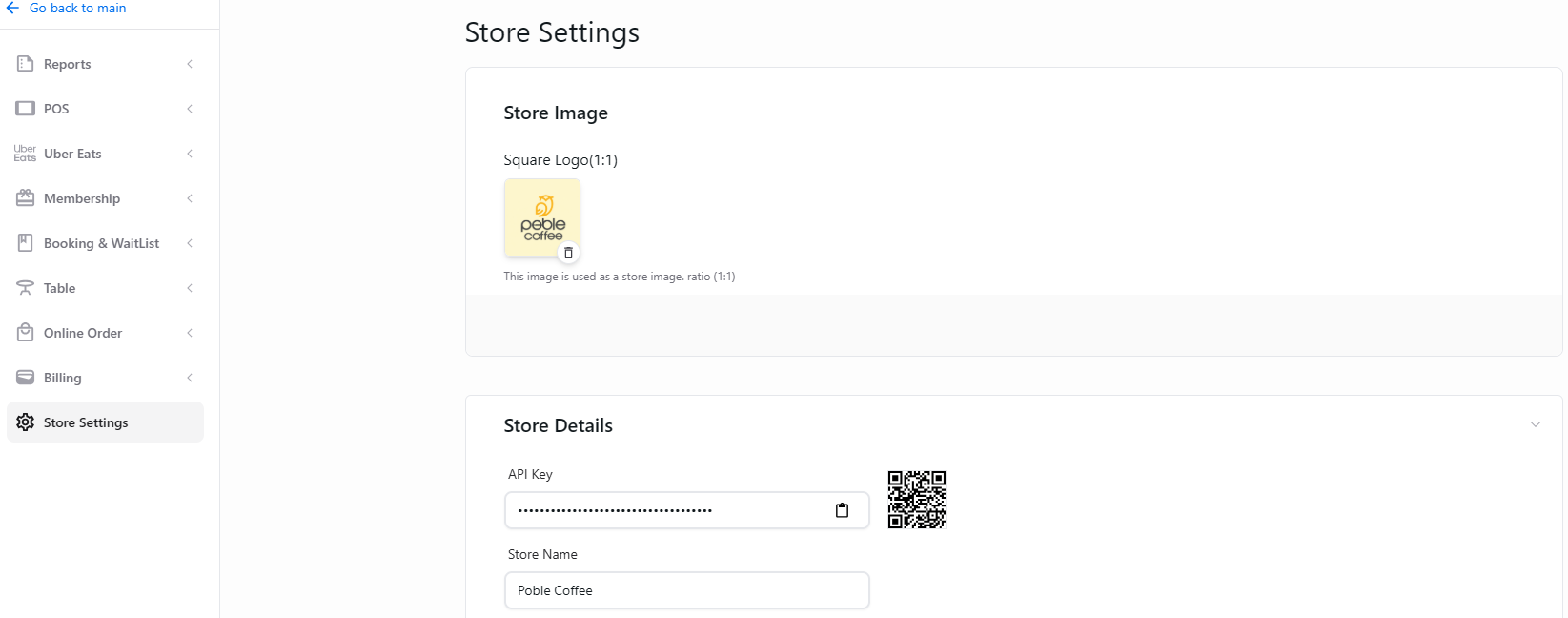Select Table in the sidebar
The width and height of the screenshot is (1568, 618).
(105, 288)
